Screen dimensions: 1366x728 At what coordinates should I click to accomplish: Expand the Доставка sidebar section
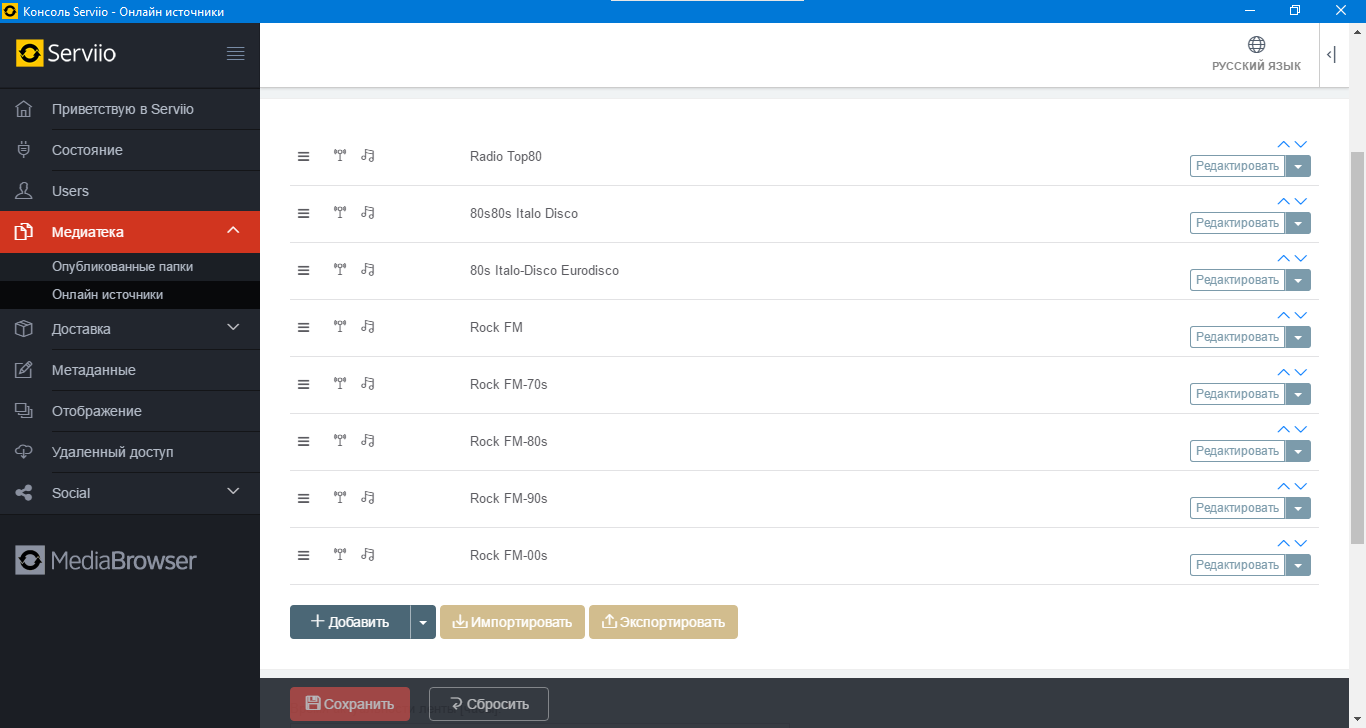pos(233,328)
